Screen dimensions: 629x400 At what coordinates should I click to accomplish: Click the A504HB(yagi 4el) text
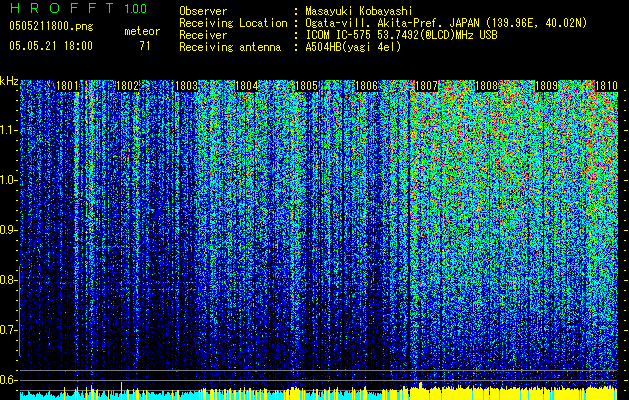pyautogui.click(x=353, y=47)
